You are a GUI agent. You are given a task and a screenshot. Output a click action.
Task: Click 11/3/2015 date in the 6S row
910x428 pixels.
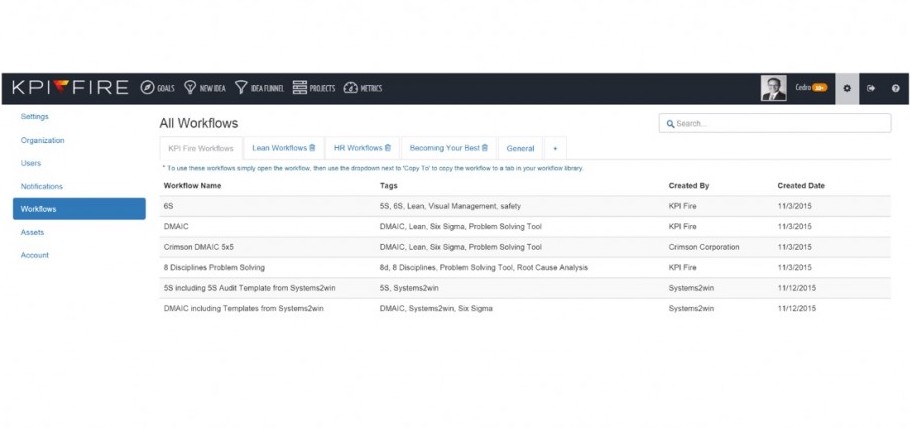tap(795, 206)
